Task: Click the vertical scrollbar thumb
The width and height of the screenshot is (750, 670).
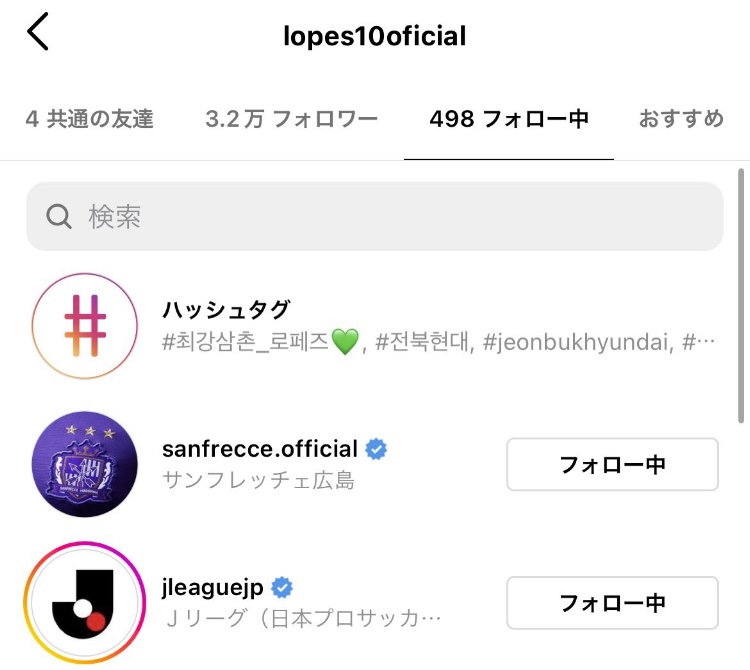Action: 741,296
